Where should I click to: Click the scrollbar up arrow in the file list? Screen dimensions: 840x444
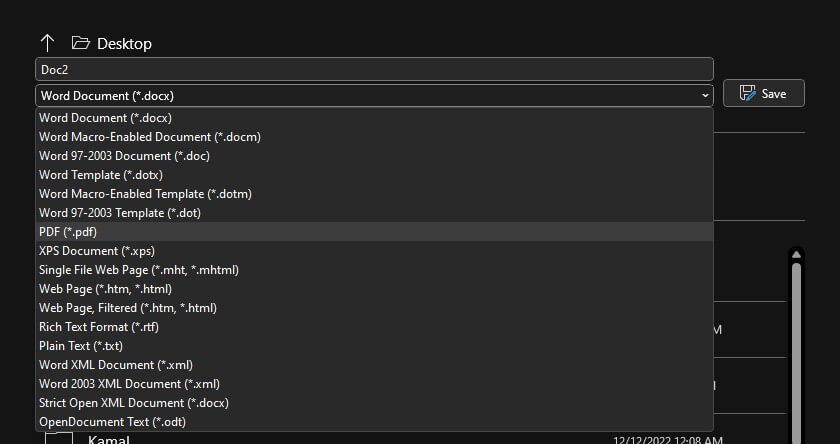pos(797,254)
